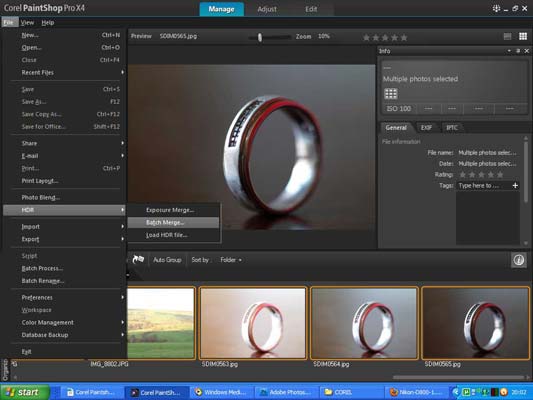Expand the Database Backup submenu
Viewport: 533px width, 400px height.
[65, 335]
